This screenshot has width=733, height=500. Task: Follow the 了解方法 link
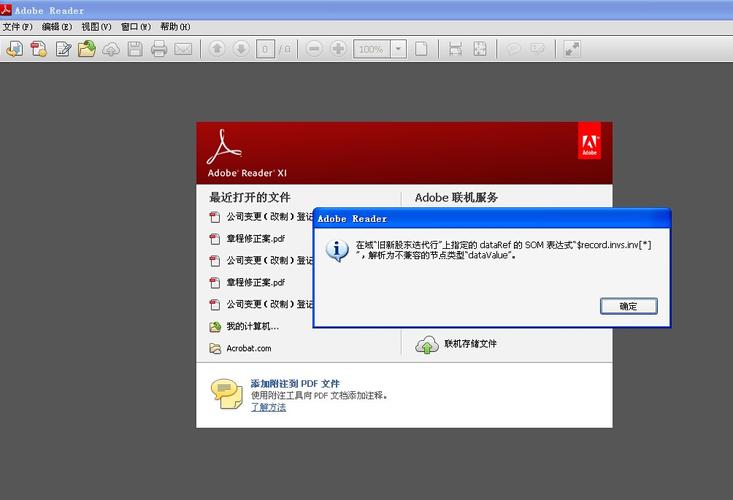pyautogui.click(x=268, y=407)
